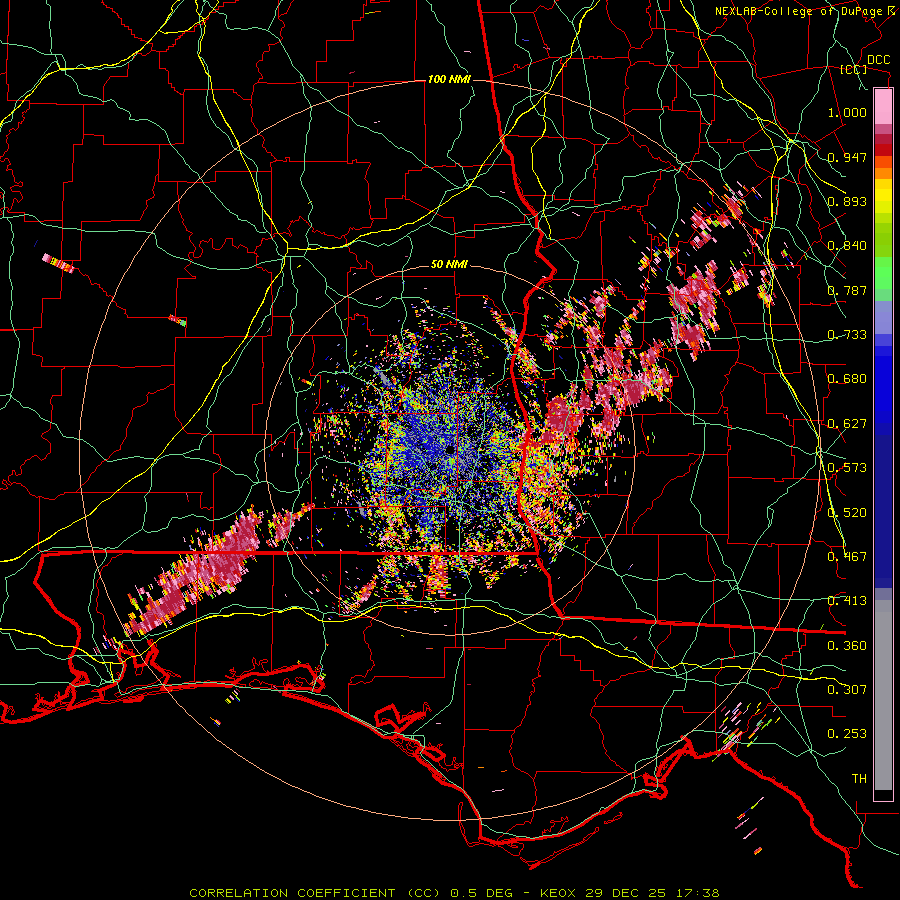The width and height of the screenshot is (900, 900).
Task: Select the 1.000 value on color scale
Action: [x=847, y=112]
